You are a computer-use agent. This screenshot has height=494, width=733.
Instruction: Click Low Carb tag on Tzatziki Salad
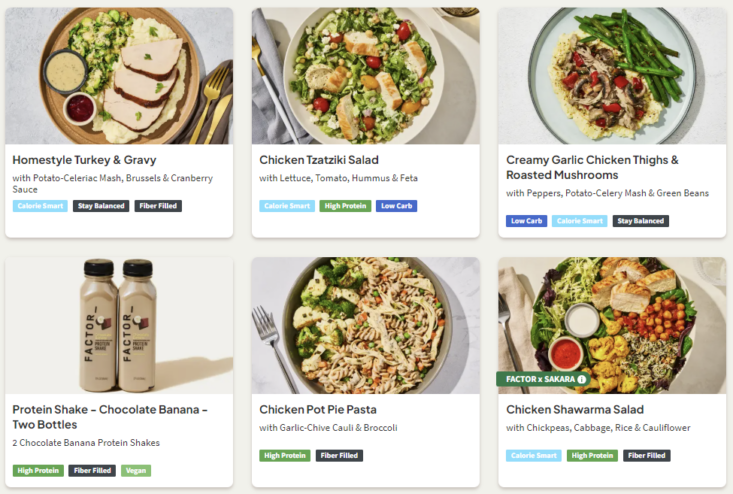point(397,206)
